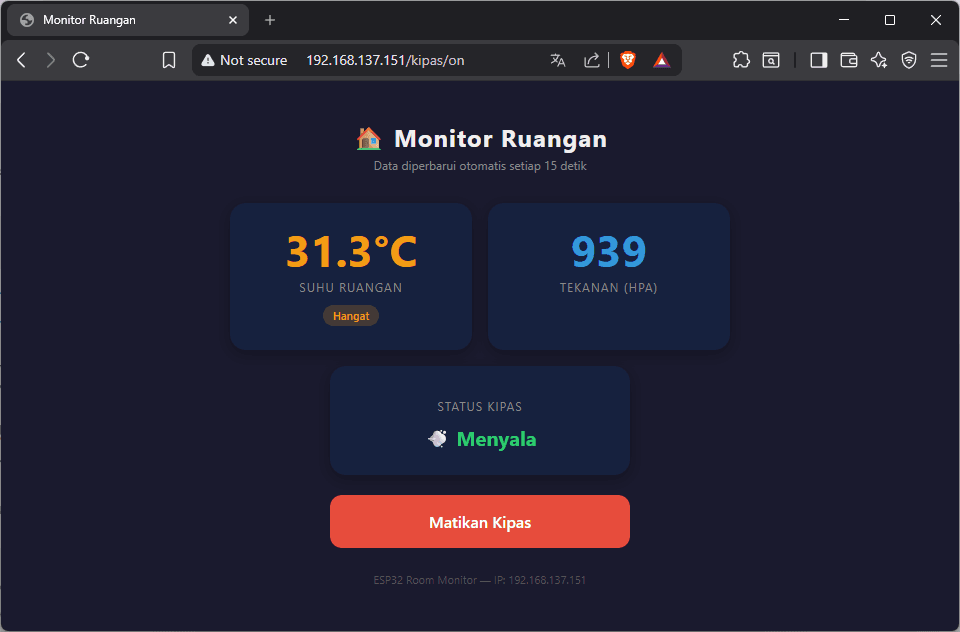Viewport: 960px width, 632px height.
Task: Go back to the previous page
Action: pyautogui.click(x=21, y=60)
